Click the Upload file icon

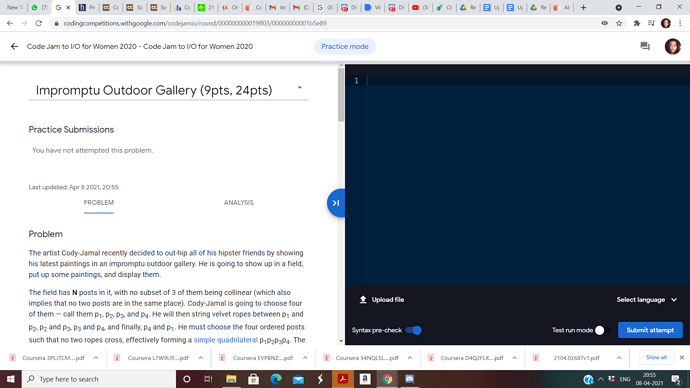coord(363,300)
